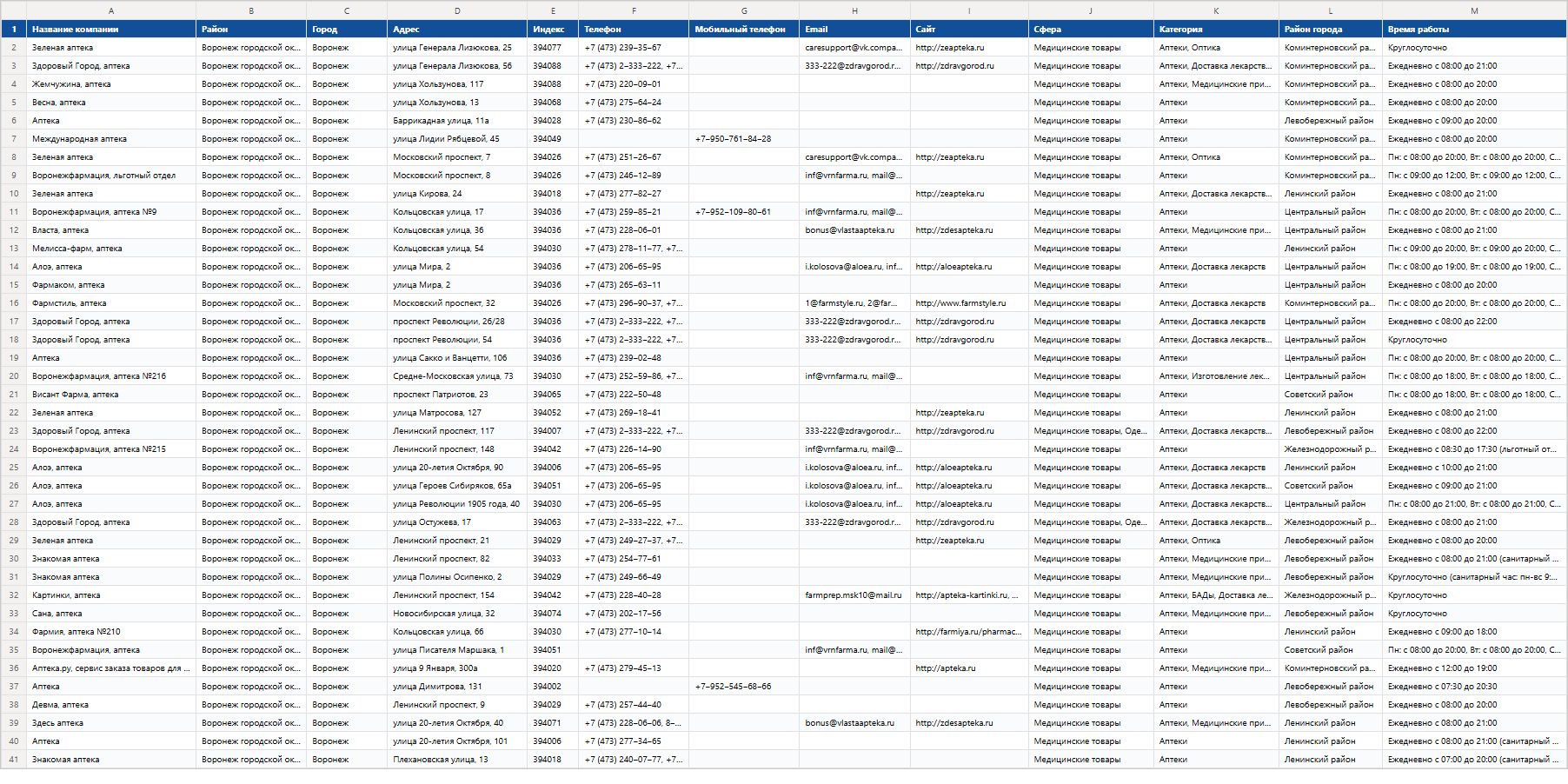Click address 'проспект Патриотов, 23'
This screenshot has height=784, width=1568.
click(457, 395)
